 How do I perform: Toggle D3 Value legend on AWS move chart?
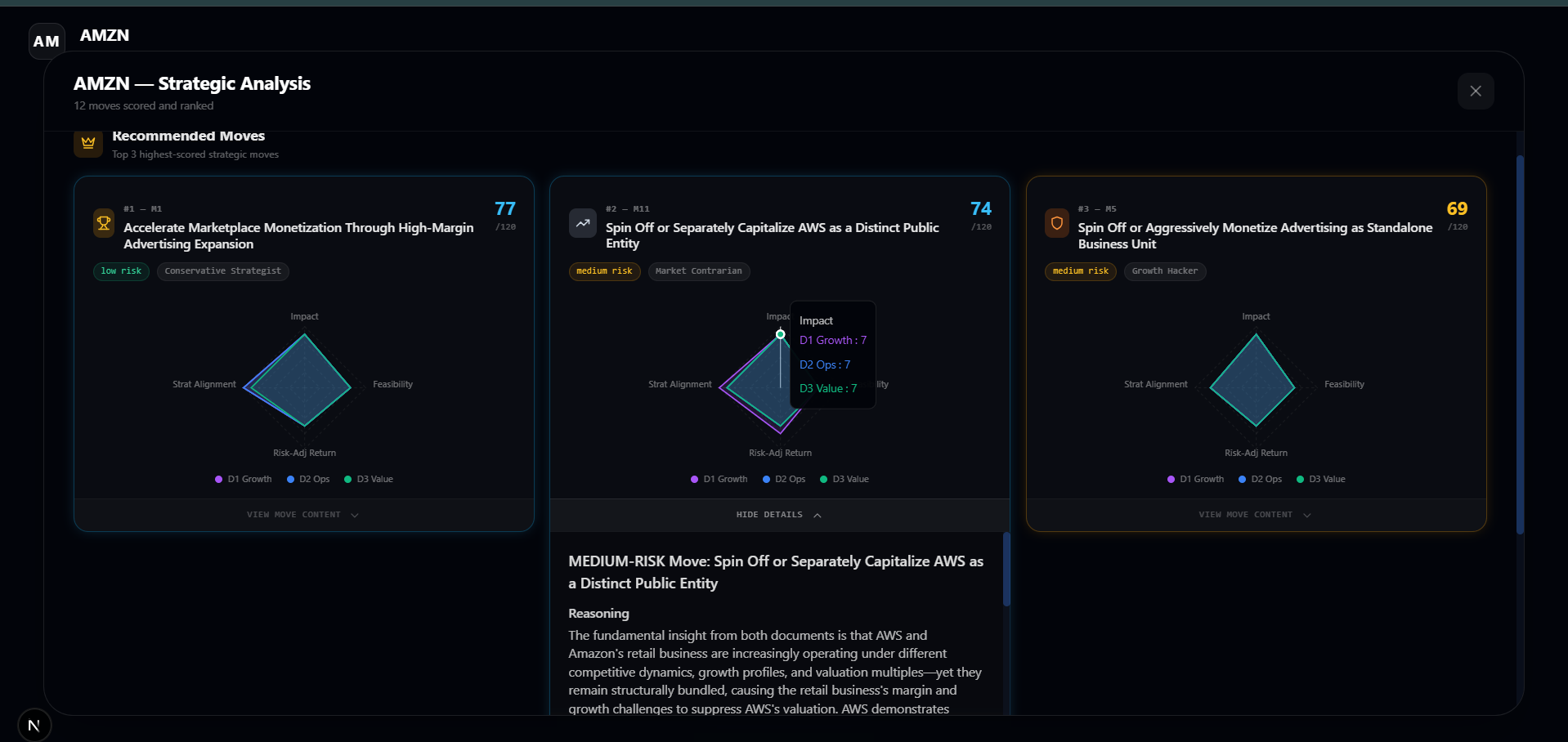844,479
